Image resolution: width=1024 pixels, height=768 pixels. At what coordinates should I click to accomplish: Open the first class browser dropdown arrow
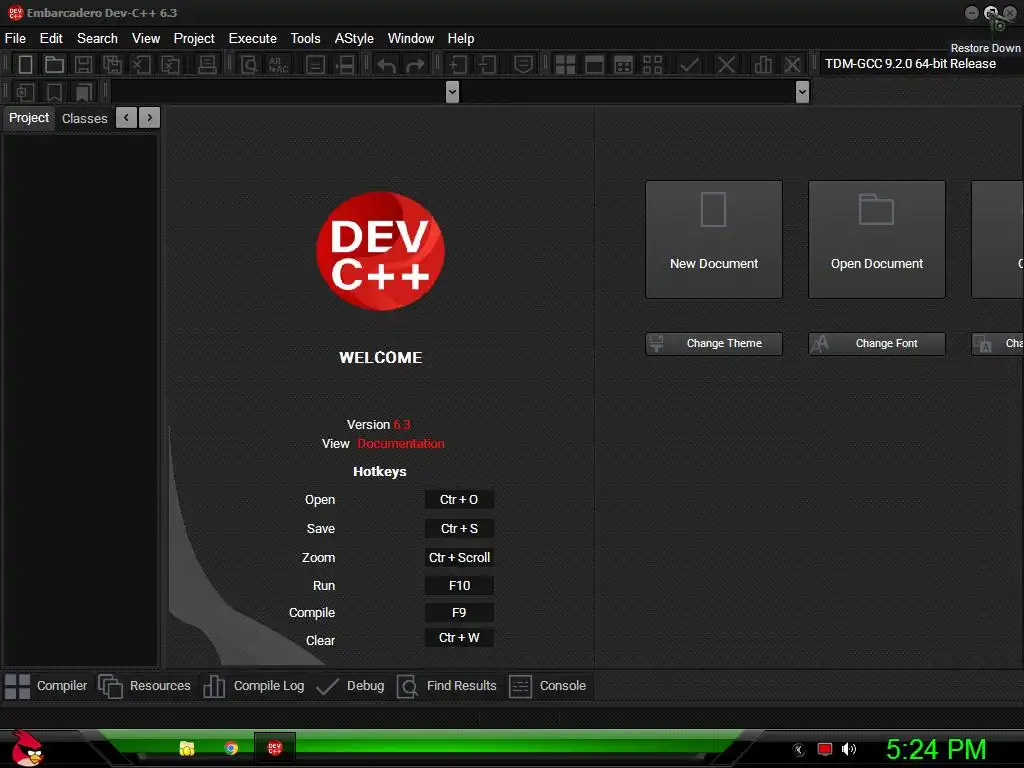[452, 92]
